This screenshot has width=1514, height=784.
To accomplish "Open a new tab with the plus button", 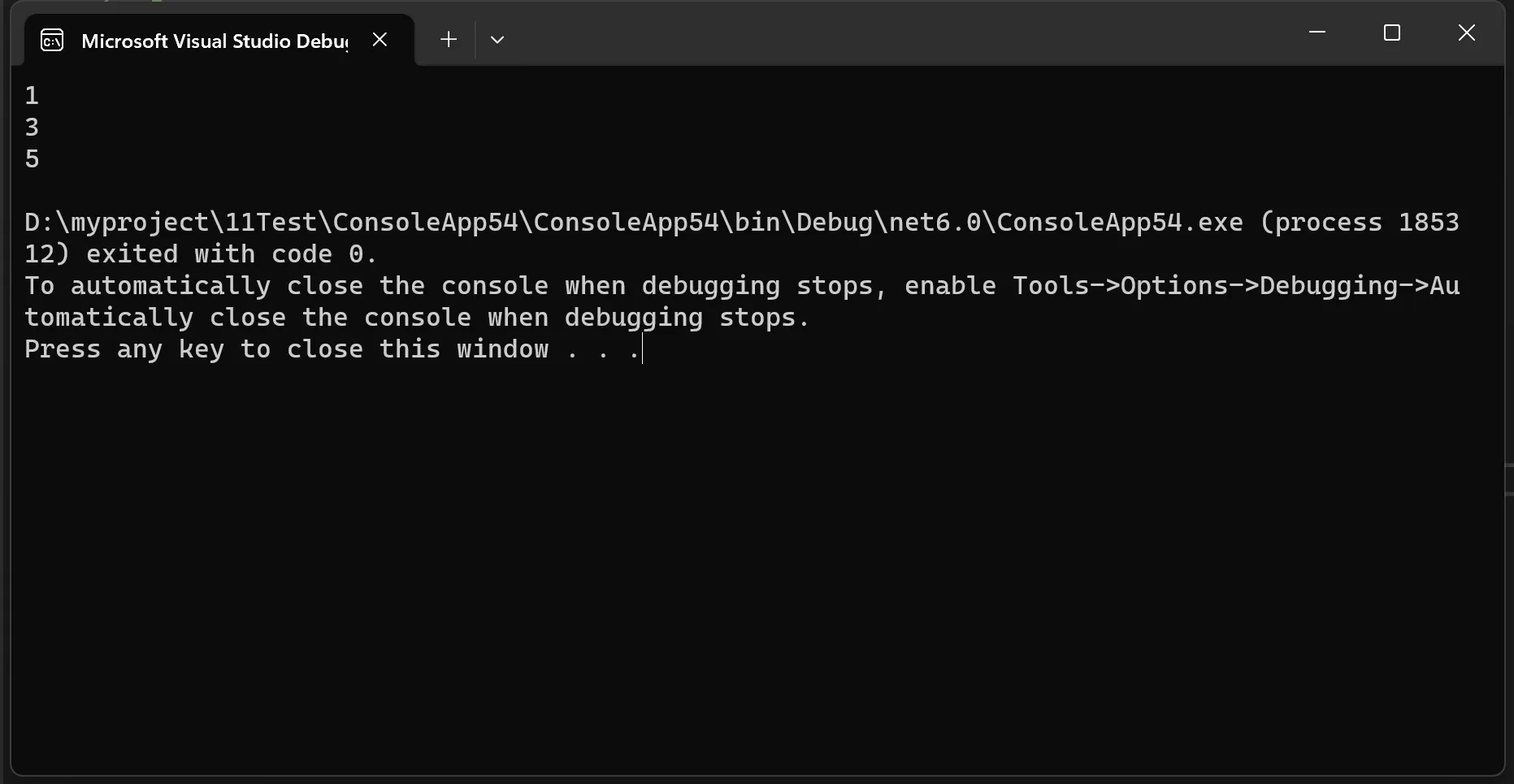I will (x=448, y=39).
